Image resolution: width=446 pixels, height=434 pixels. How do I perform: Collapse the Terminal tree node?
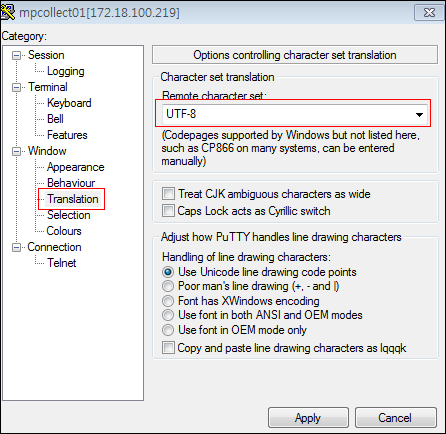[x=16, y=87]
